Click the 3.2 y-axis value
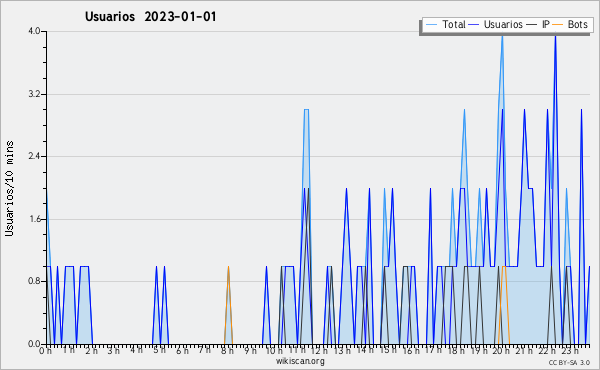The image size is (600, 370). pos(35,94)
